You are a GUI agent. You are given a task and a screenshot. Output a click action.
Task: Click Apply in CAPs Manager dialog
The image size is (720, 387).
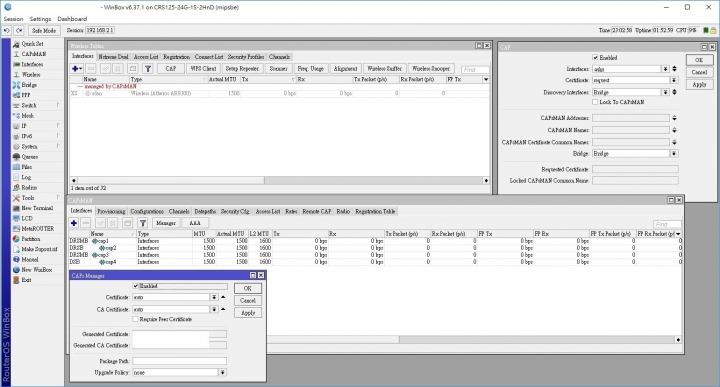pos(248,313)
